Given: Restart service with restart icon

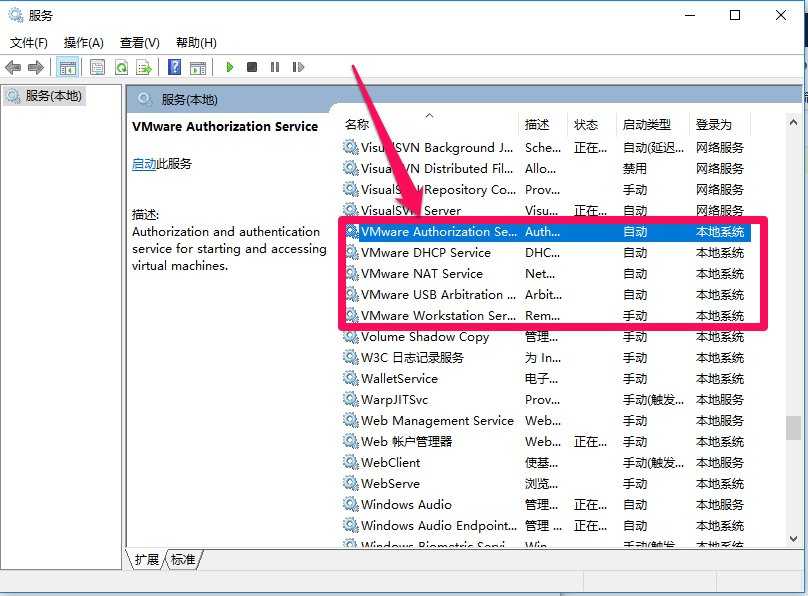Looking at the screenshot, I should 298,67.
